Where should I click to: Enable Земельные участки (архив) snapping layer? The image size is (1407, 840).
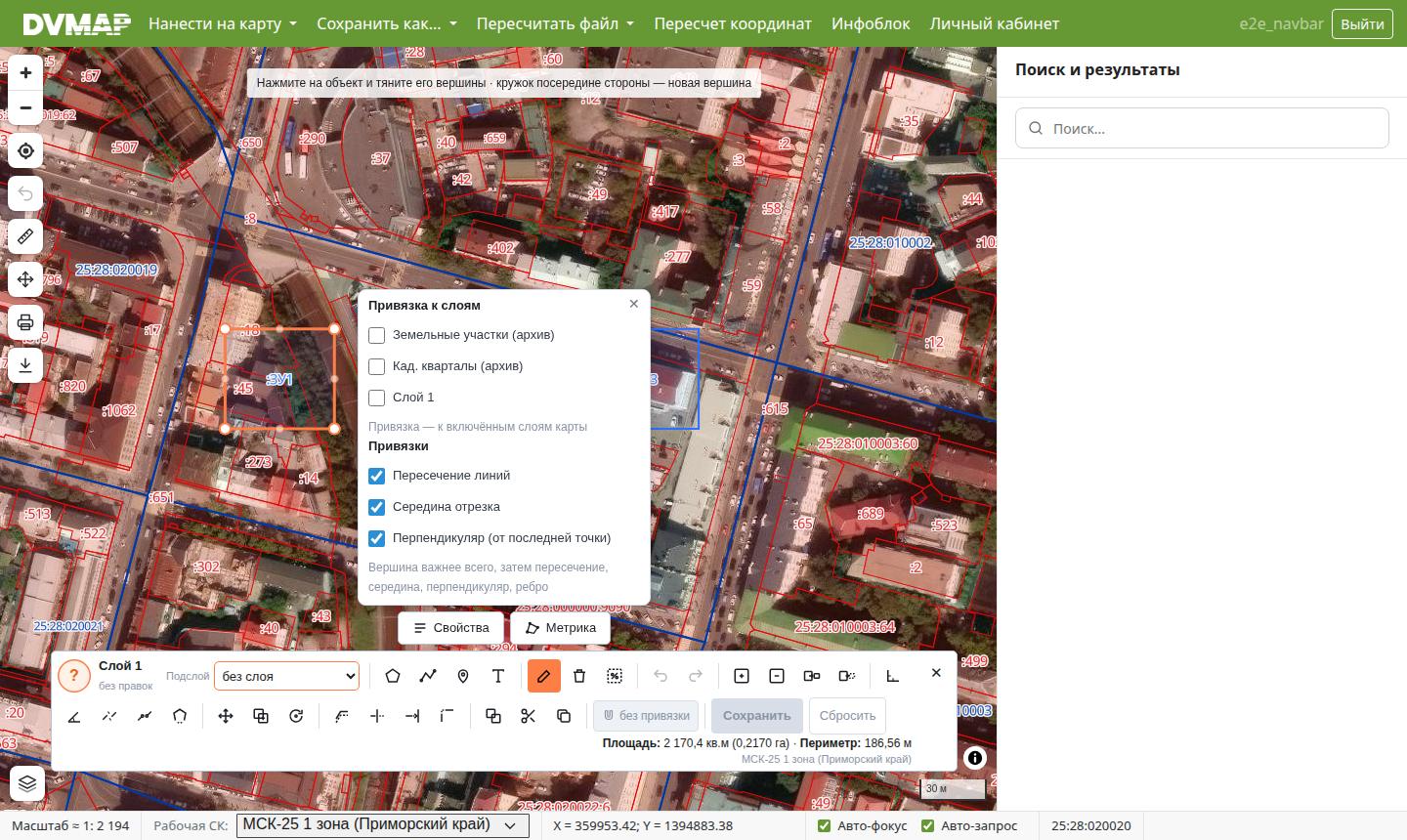pyautogui.click(x=377, y=335)
